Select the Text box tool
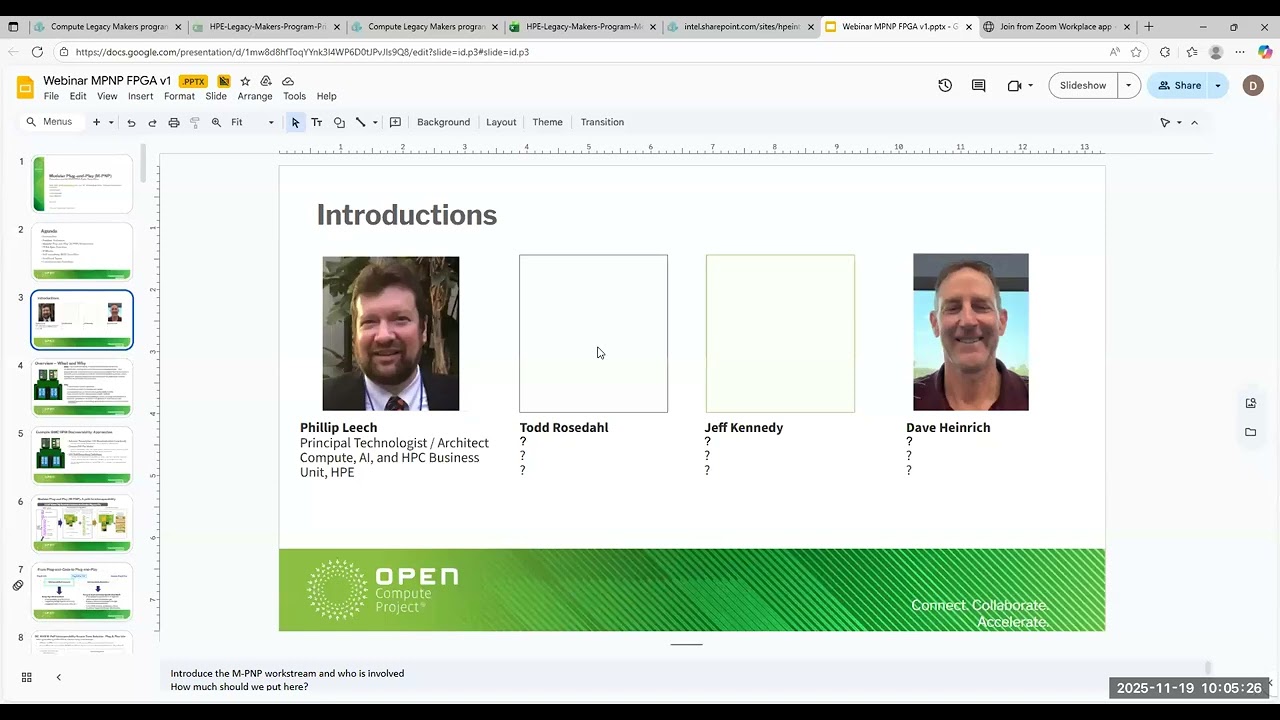 [x=317, y=122]
